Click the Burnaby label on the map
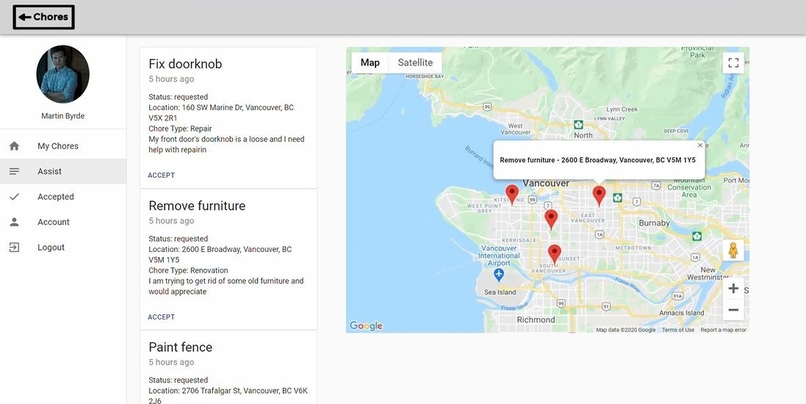 (x=654, y=223)
